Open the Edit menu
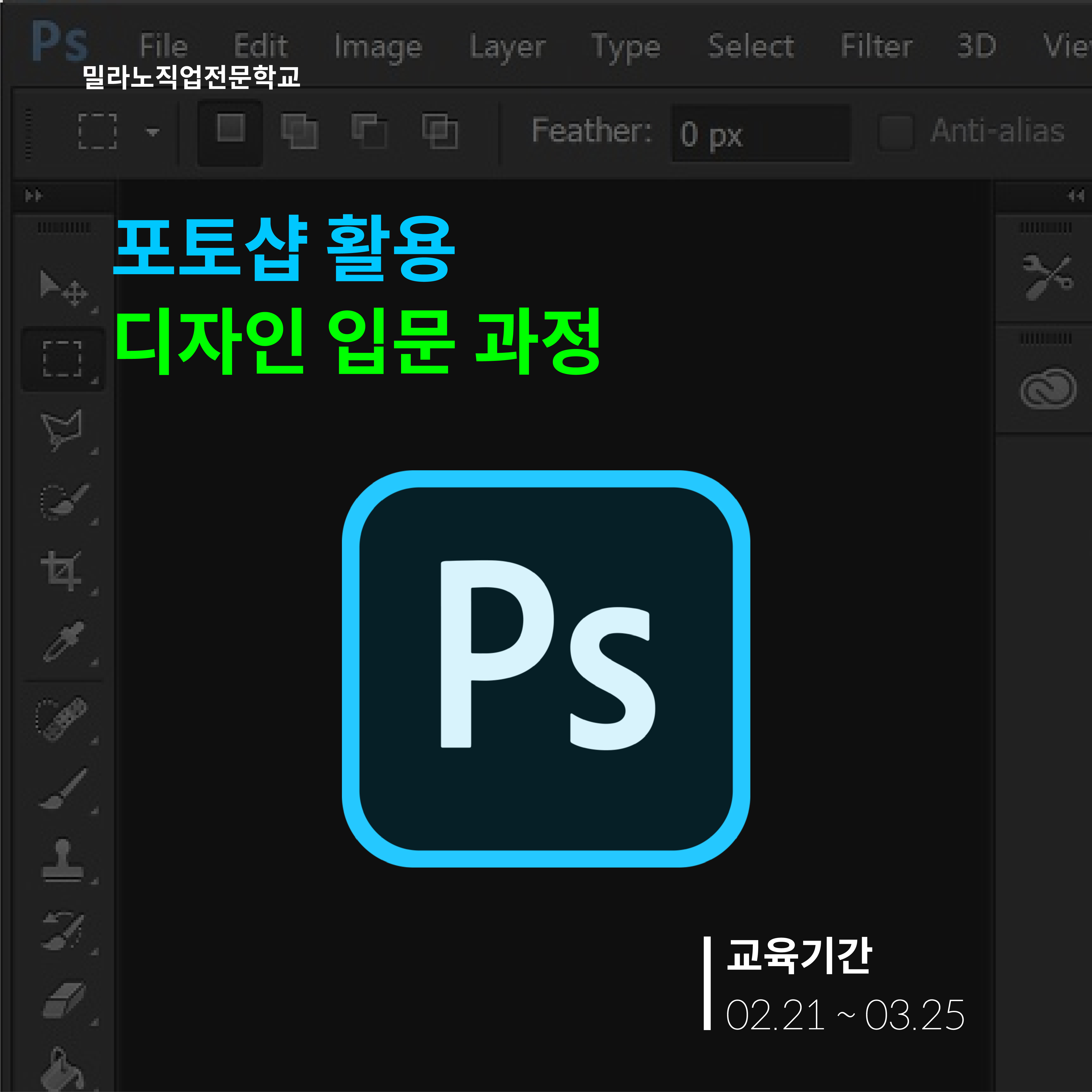The width and height of the screenshot is (1092, 1092). [261, 45]
